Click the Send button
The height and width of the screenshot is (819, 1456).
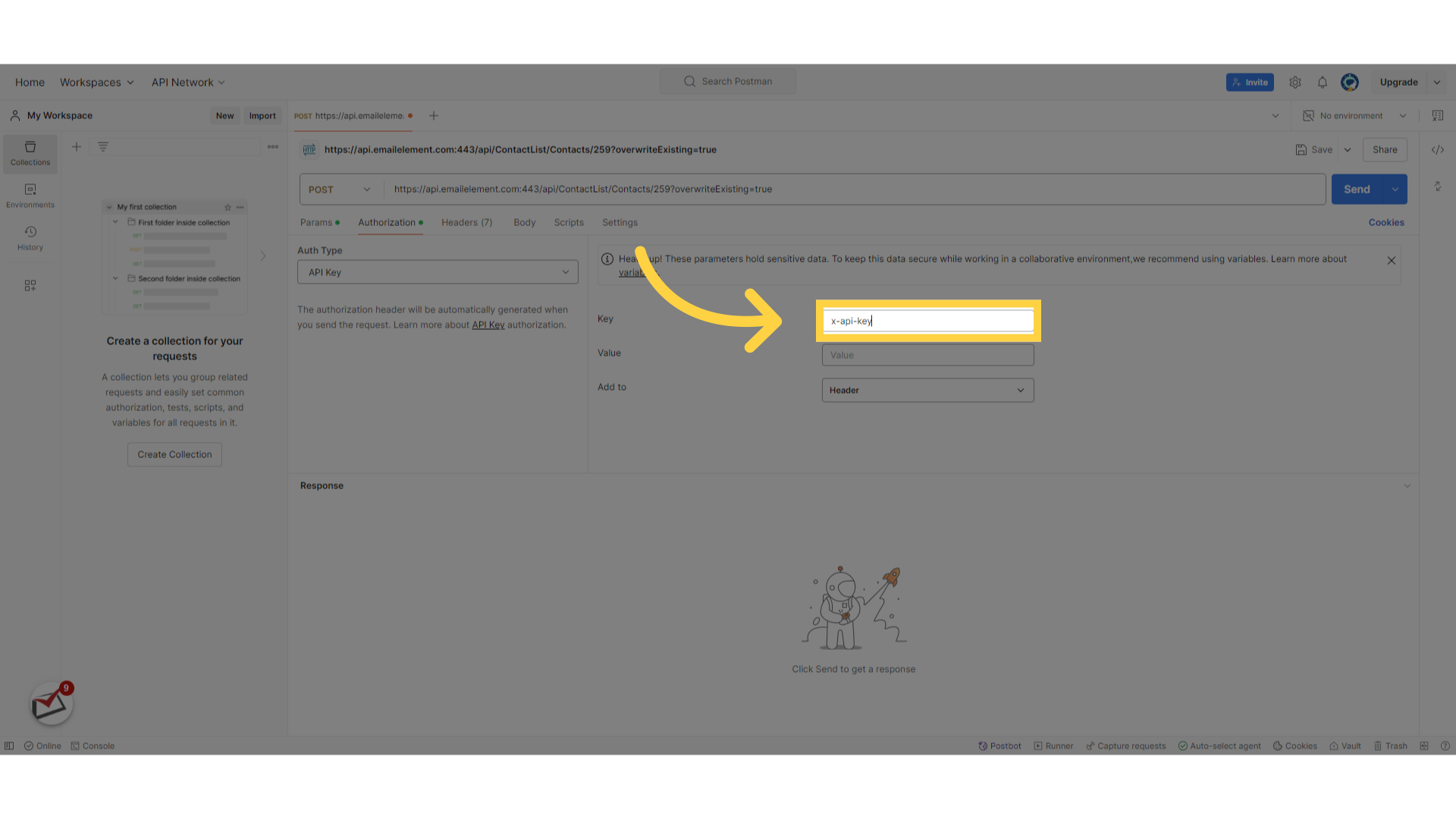coord(1357,190)
